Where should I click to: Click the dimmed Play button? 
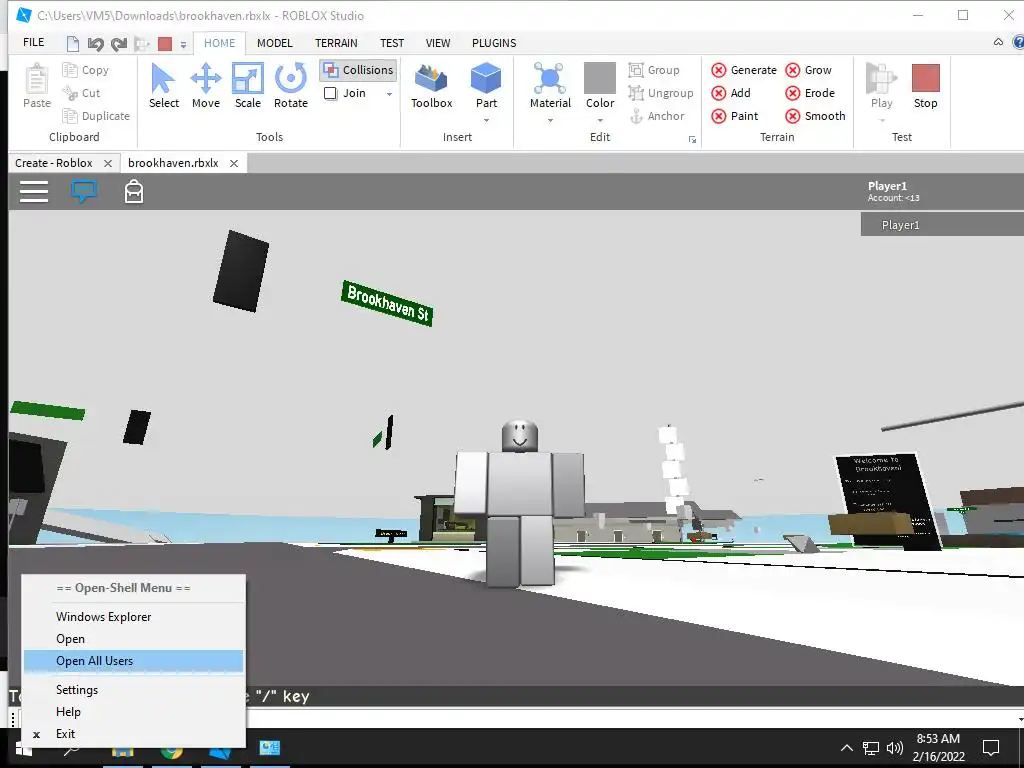(x=881, y=86)
